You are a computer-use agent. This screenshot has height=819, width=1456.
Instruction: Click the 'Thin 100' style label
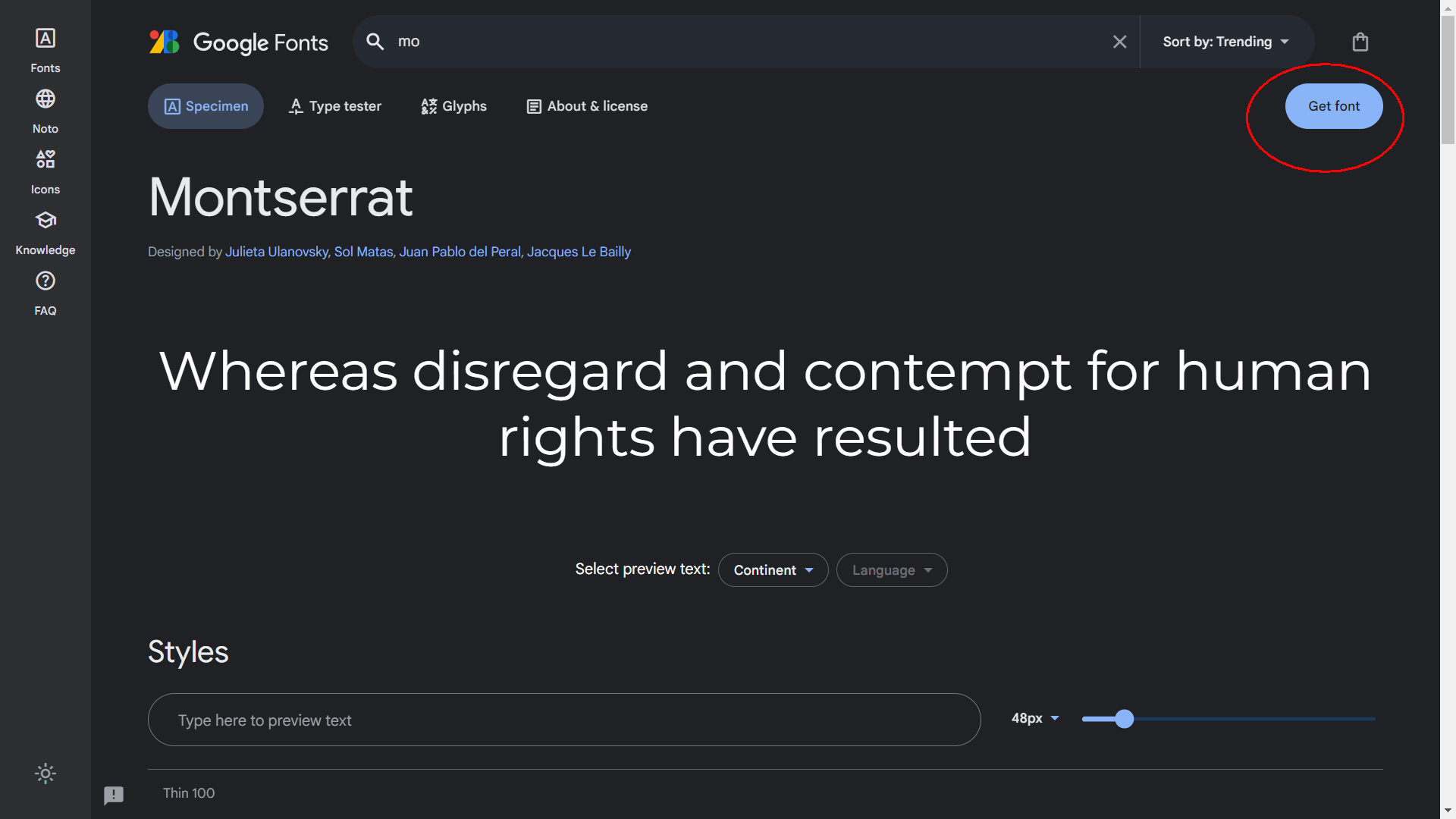tap(189, 792)
